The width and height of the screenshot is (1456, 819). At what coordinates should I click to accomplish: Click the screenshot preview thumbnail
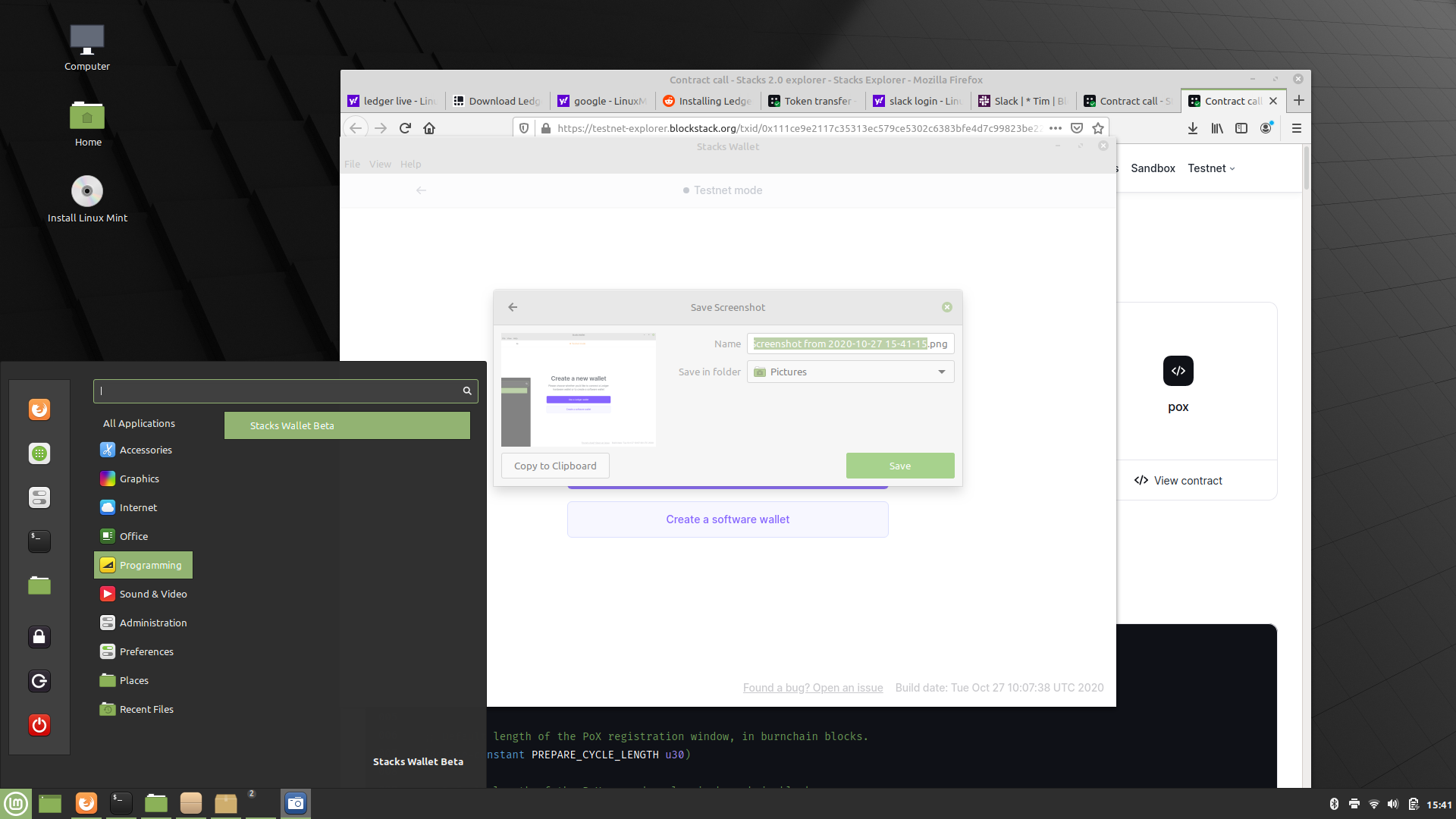click(579, 390)
